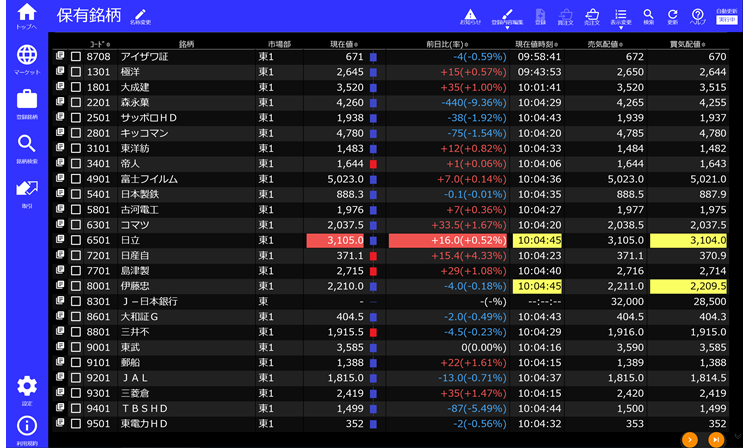750x448 pixels.
Task: Sort by 売気配値 column header
Action: pyautogui.click(x=605, y=44)
